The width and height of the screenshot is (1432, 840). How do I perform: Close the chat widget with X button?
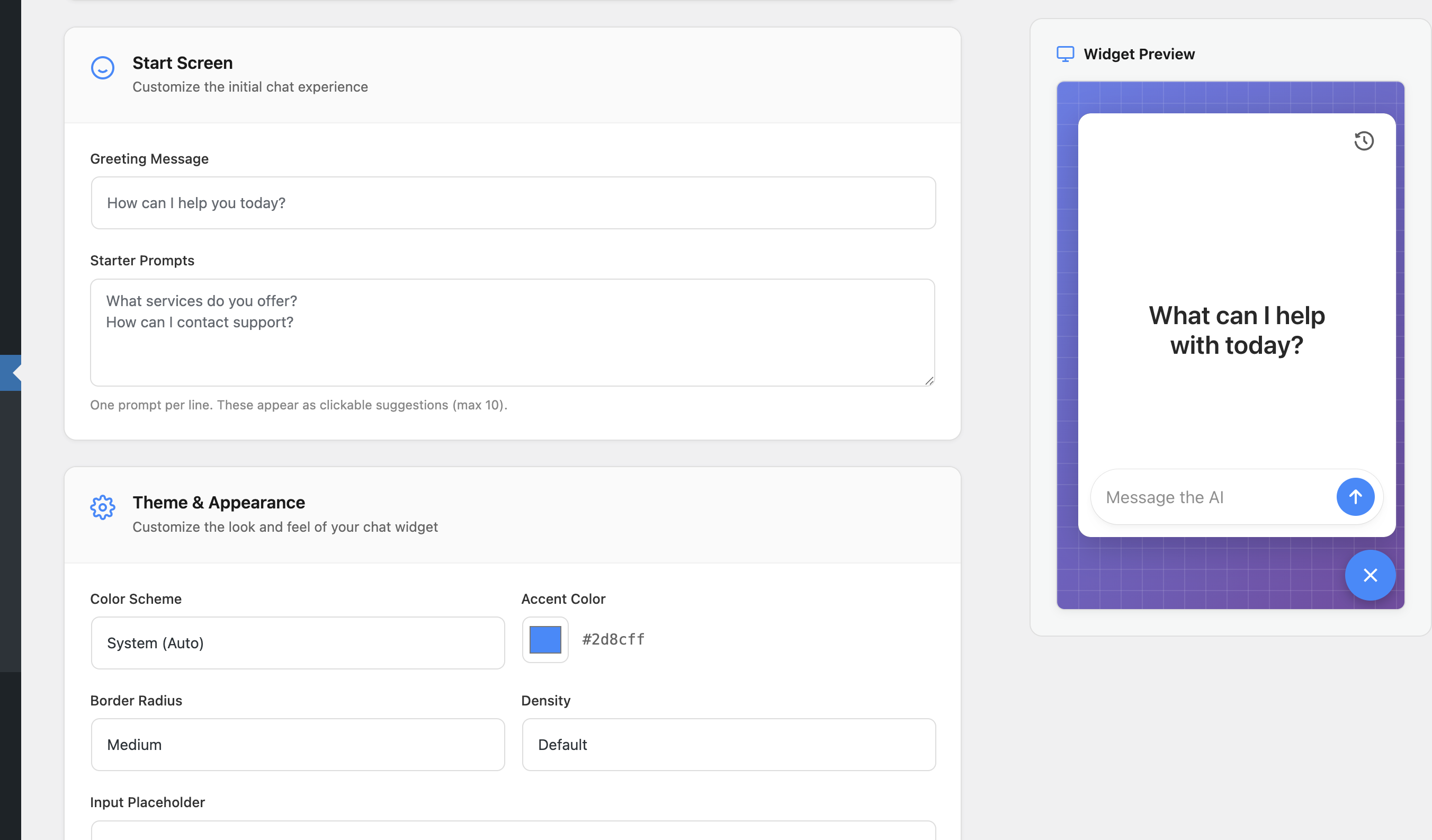tap(1370, 575)
